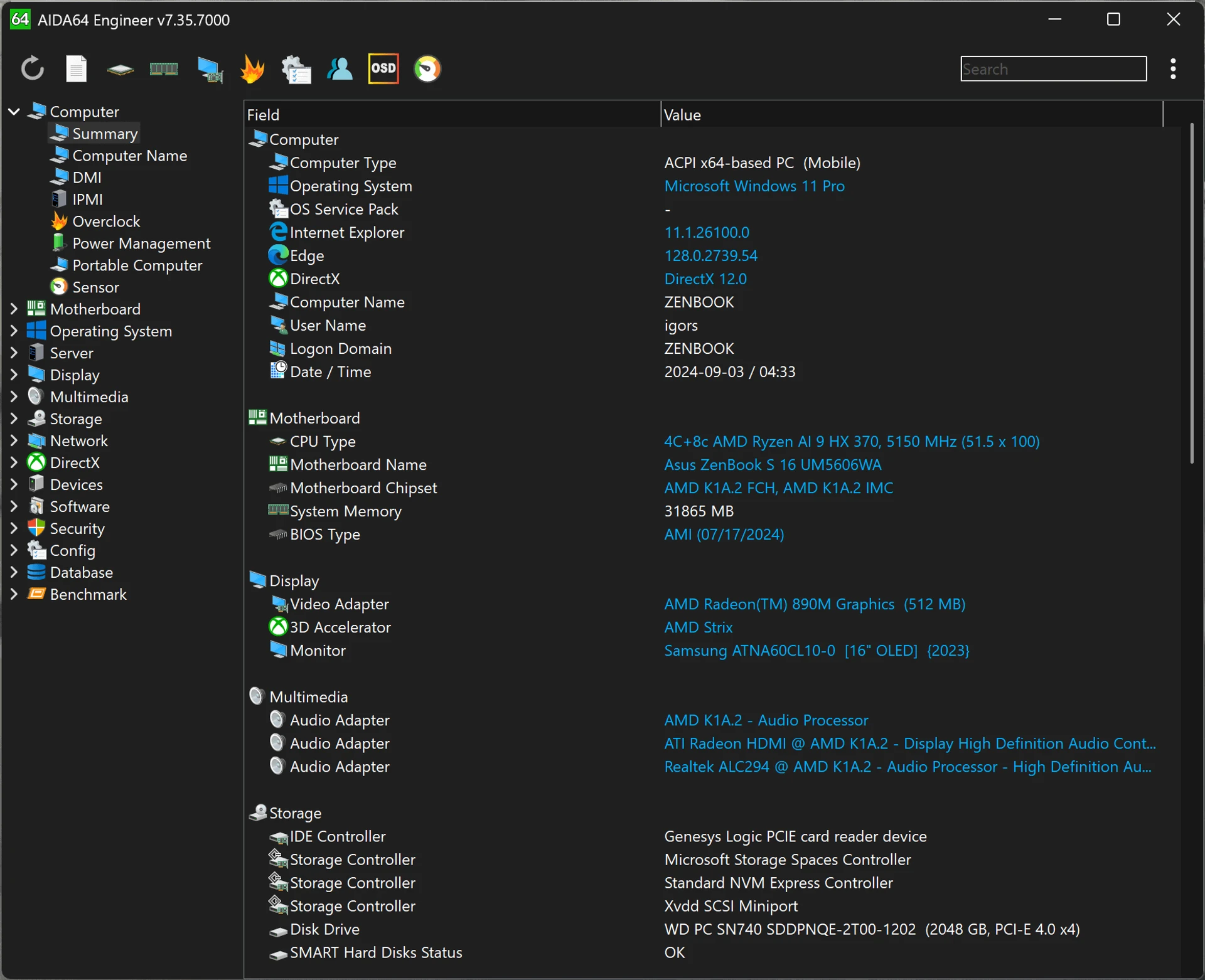This screenshot has height=980, width=1205.
Task: Click the Field column header
Action: (452, 115)
